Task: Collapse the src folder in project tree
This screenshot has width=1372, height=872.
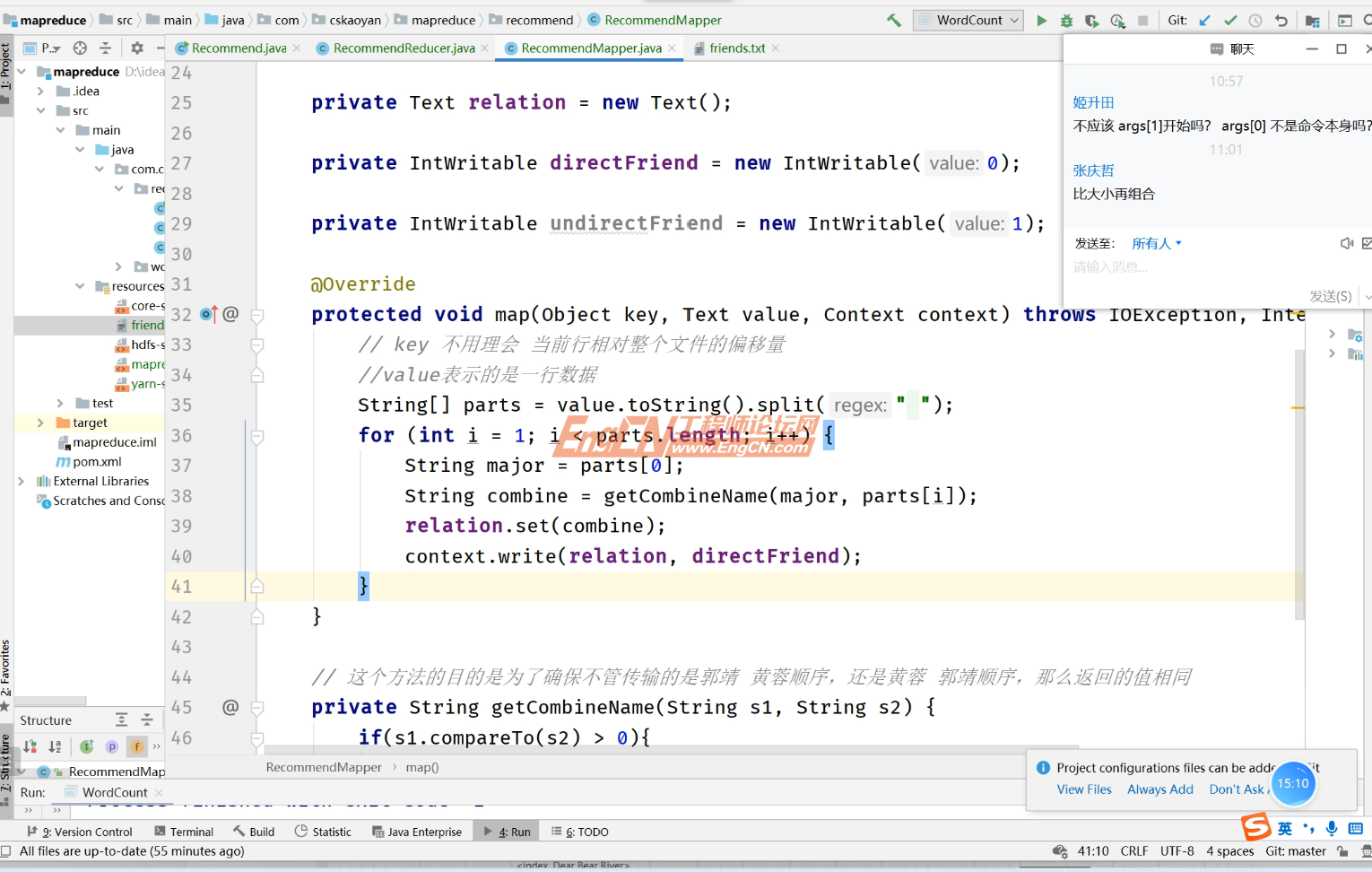Action: (x=39, y=110)
